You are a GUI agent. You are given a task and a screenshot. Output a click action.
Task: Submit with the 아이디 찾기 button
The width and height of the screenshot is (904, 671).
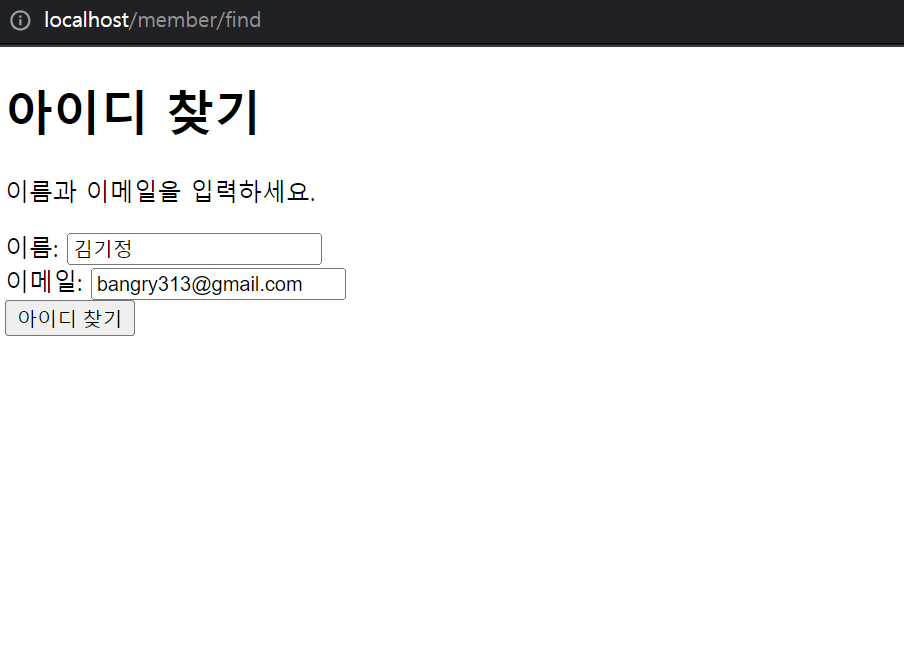(70, 318)
